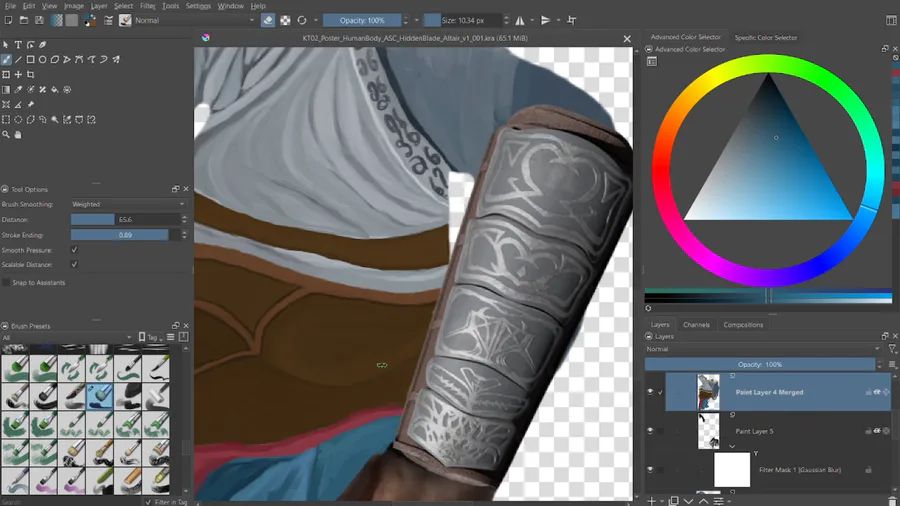Select the Move tool
Viewport: 900px width, 506px height.
(18, 75)
